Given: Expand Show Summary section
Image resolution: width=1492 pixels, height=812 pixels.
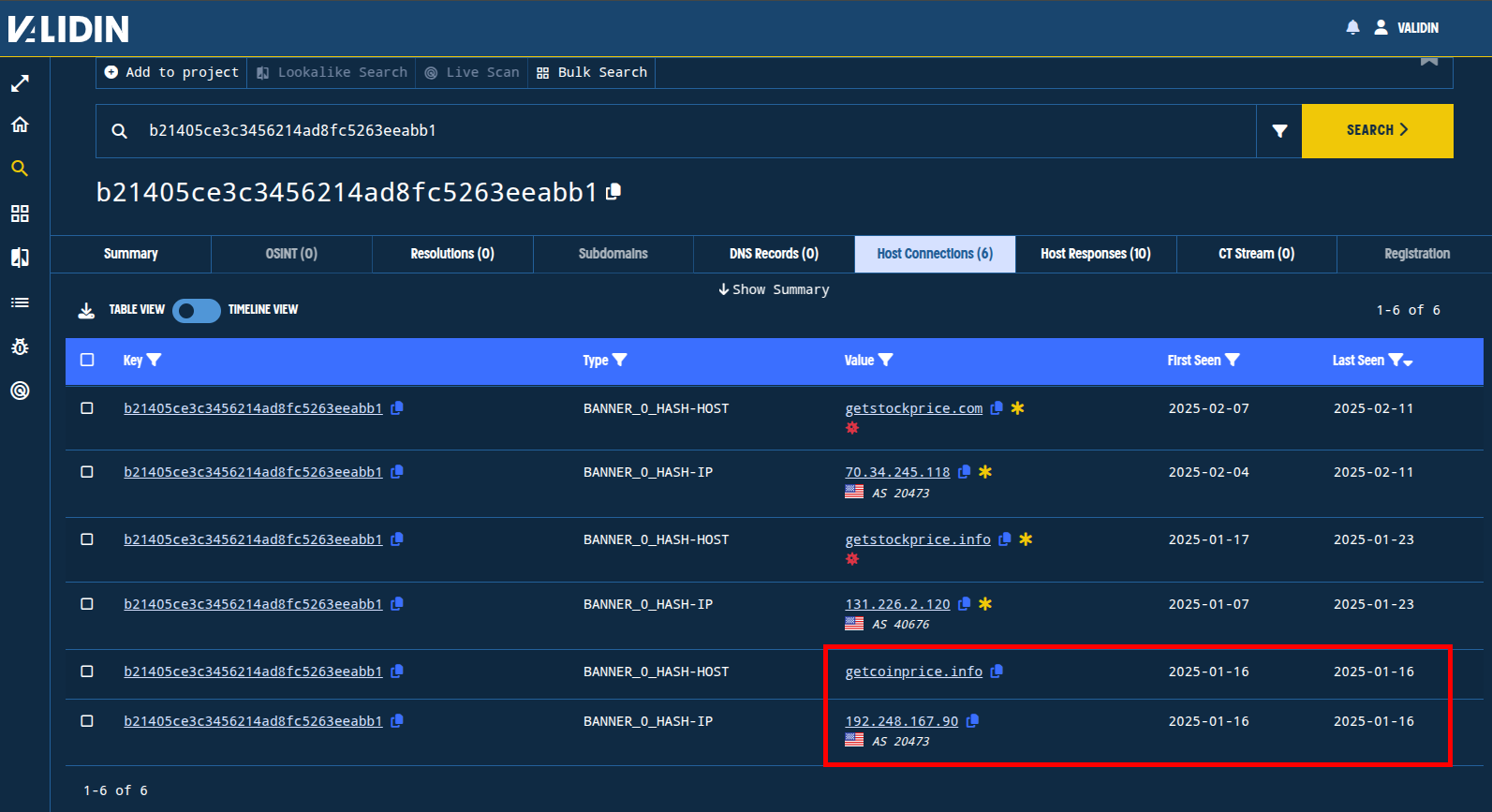Looking at the screenshot, I should click(774, 289).
